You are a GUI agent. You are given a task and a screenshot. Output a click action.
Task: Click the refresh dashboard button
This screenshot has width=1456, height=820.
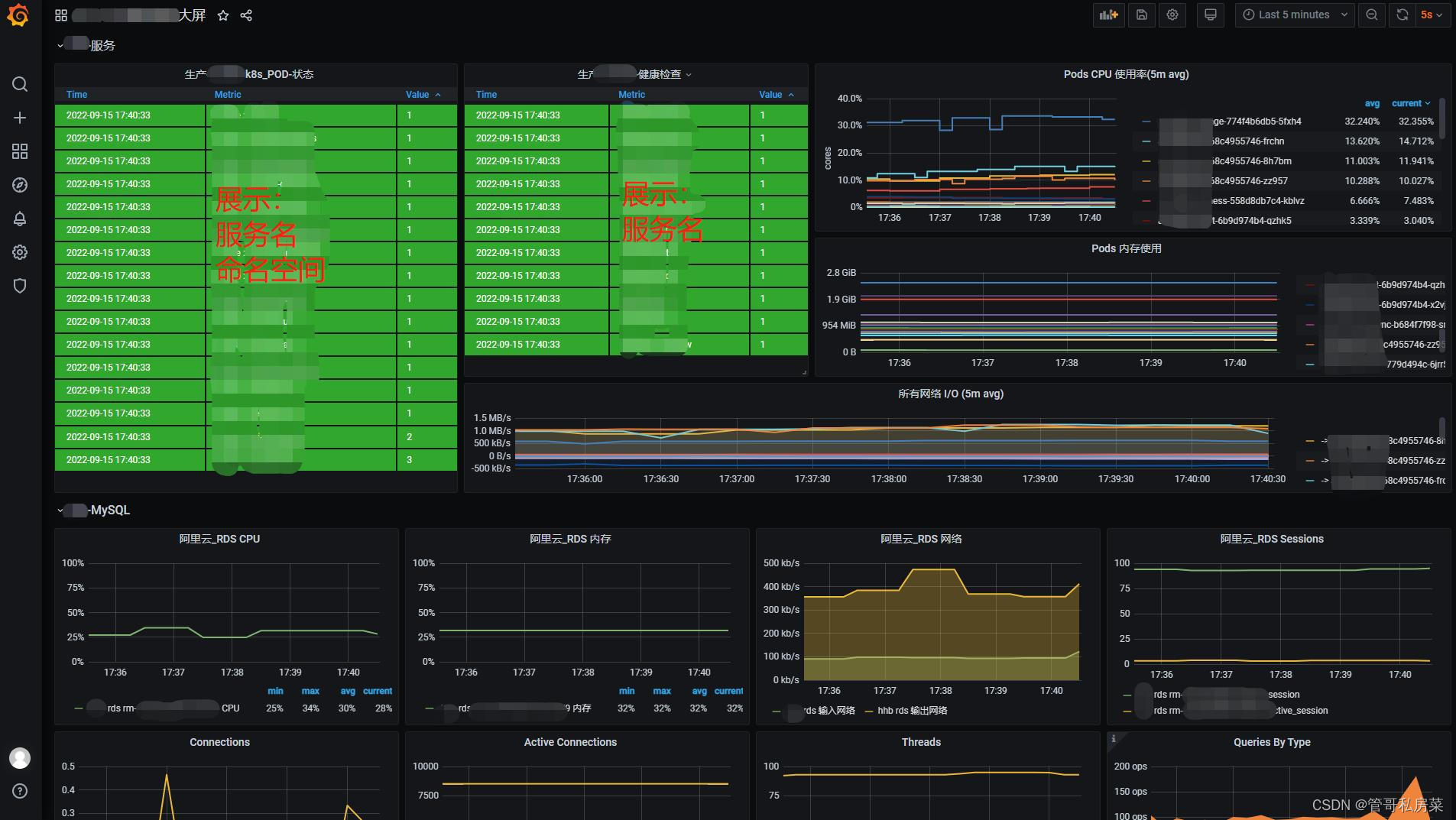(x=1401, y=15)
